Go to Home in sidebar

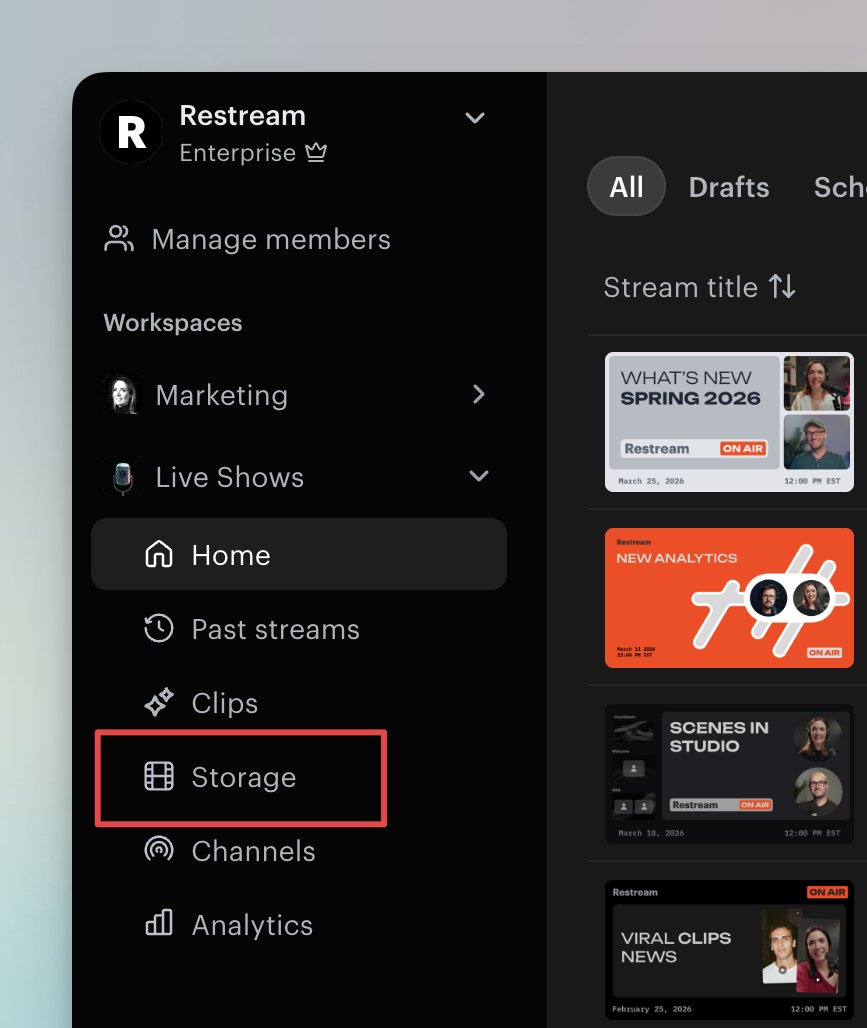coord(299,554)
